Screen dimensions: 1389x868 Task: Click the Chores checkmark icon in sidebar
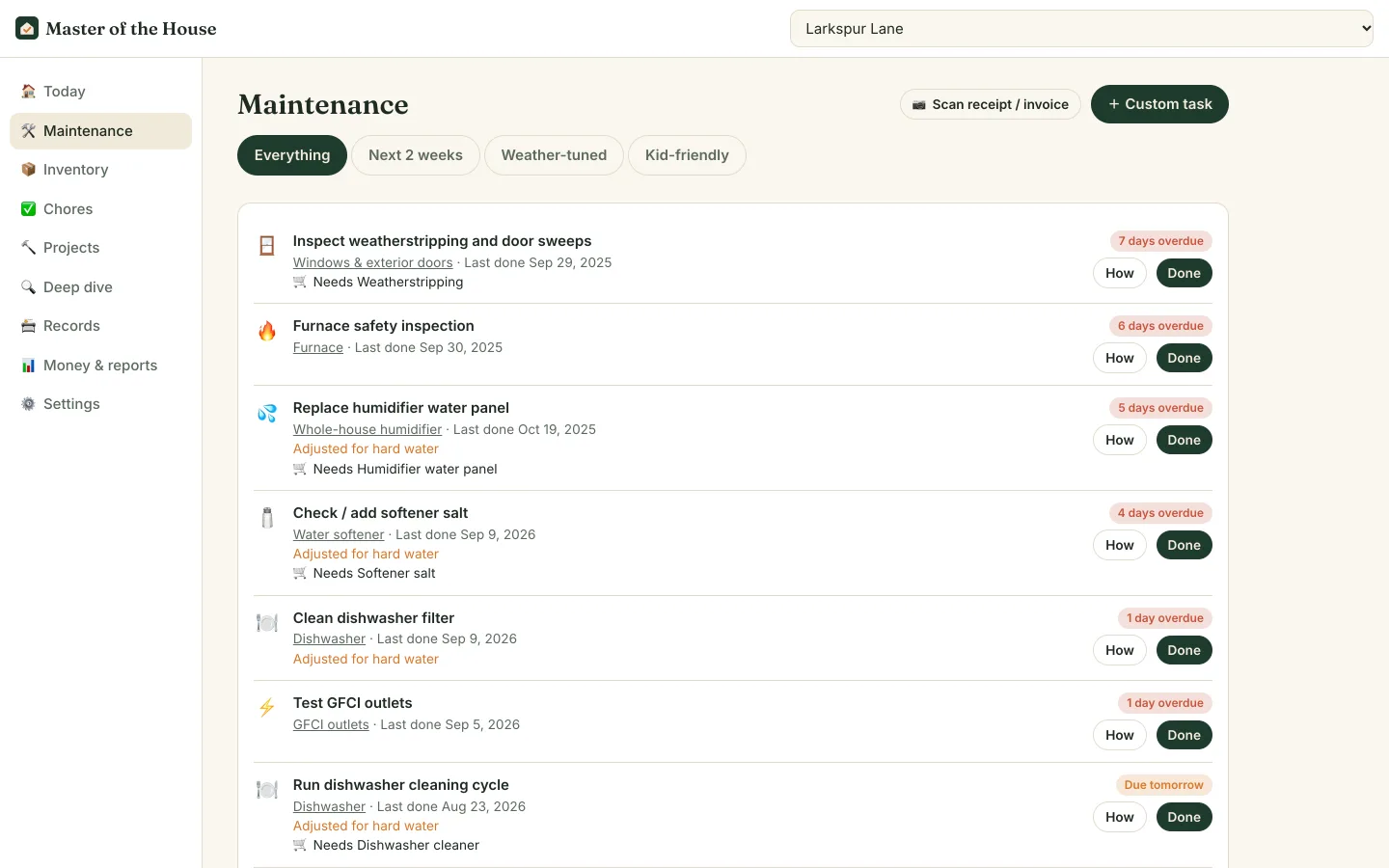(28, 209)
